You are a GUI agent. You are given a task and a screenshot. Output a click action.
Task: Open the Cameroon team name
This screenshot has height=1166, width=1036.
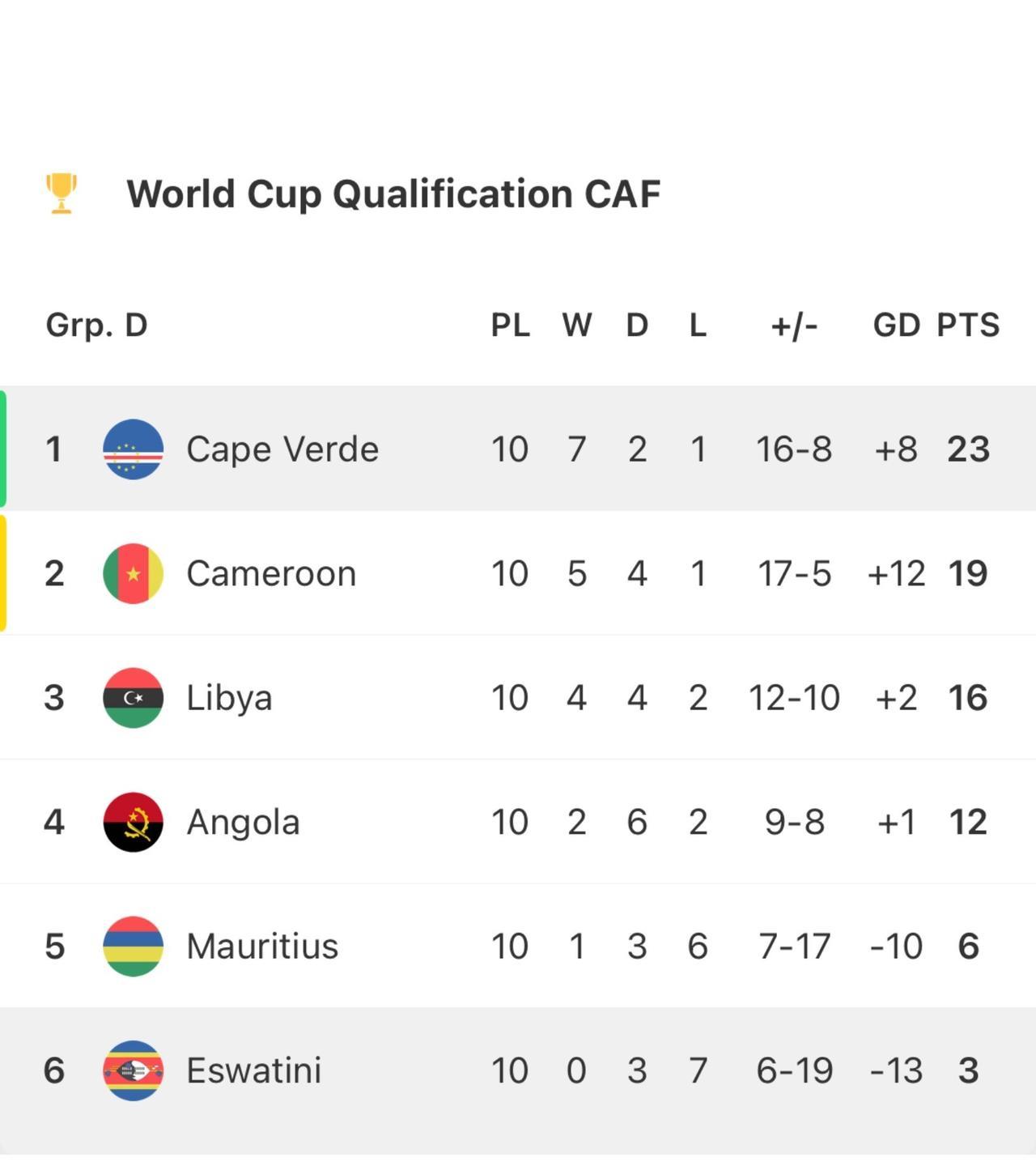click(271, 573)
